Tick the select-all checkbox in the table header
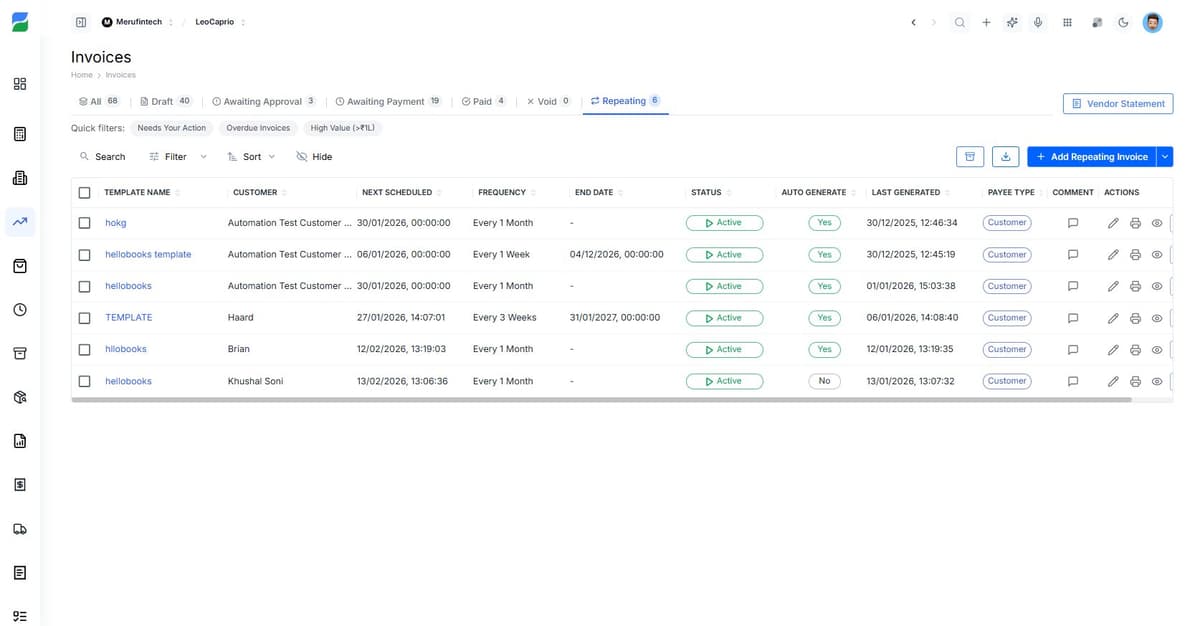 coord(84,192)
